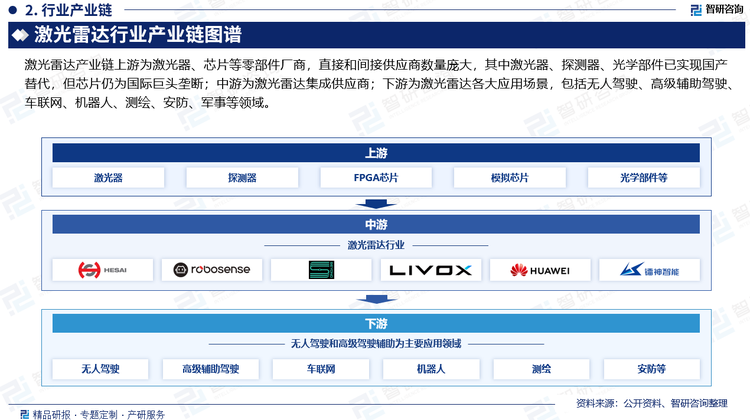Image resolution: width=750 pixels, height=420 pixels.
Task: Click the 中游 header bar
Action: point(376,224)
